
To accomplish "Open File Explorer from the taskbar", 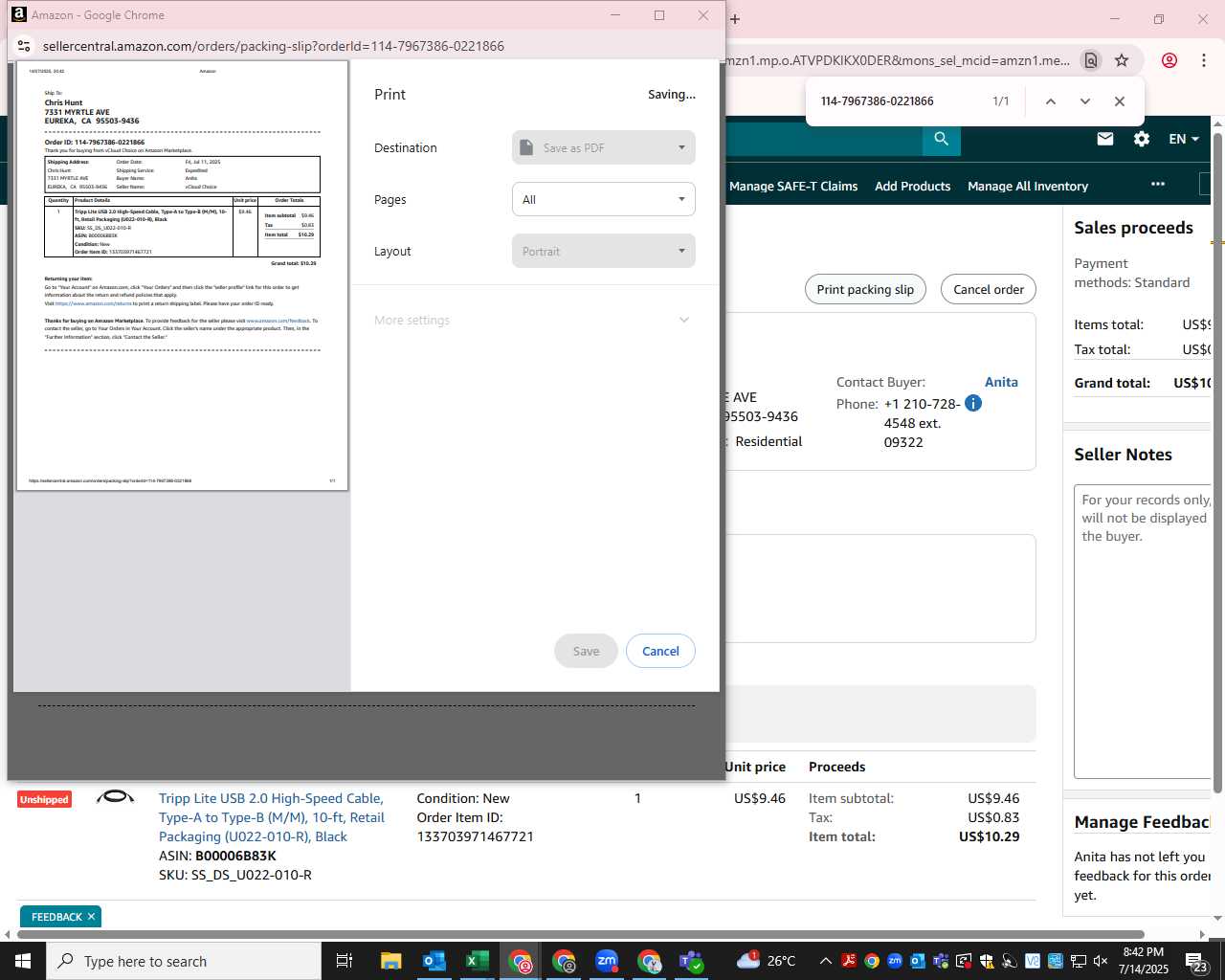I will point(390,961).
